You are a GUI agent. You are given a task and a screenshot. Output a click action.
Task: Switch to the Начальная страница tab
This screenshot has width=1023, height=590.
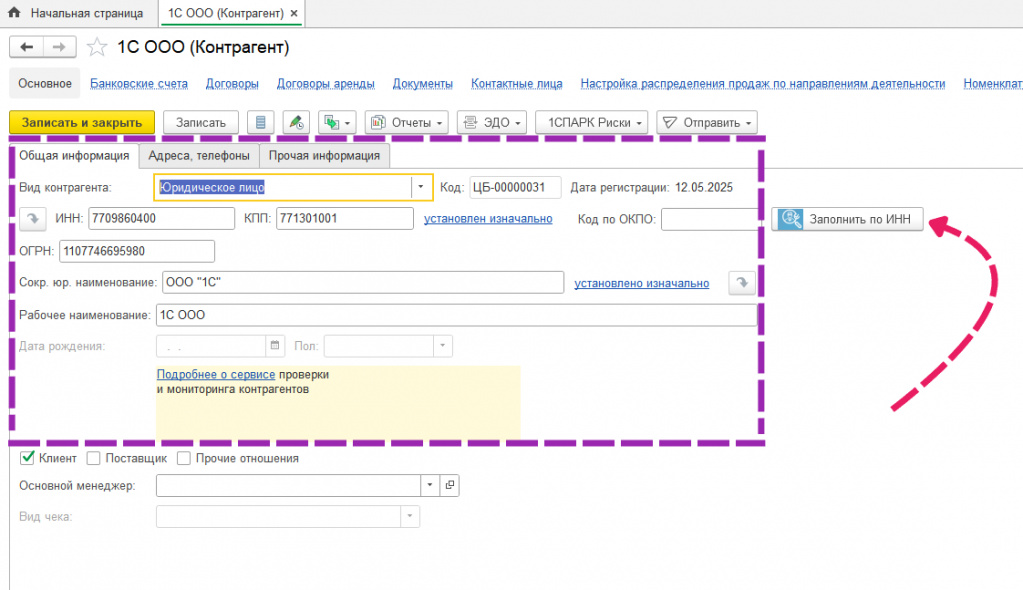78,13
